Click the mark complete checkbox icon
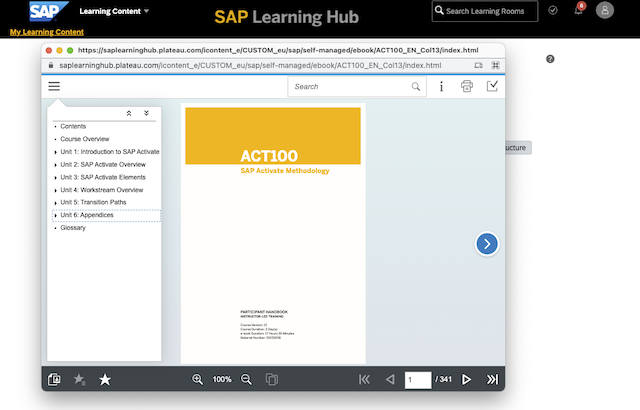This screenshot has width=640, height=410. pos(492,86)
